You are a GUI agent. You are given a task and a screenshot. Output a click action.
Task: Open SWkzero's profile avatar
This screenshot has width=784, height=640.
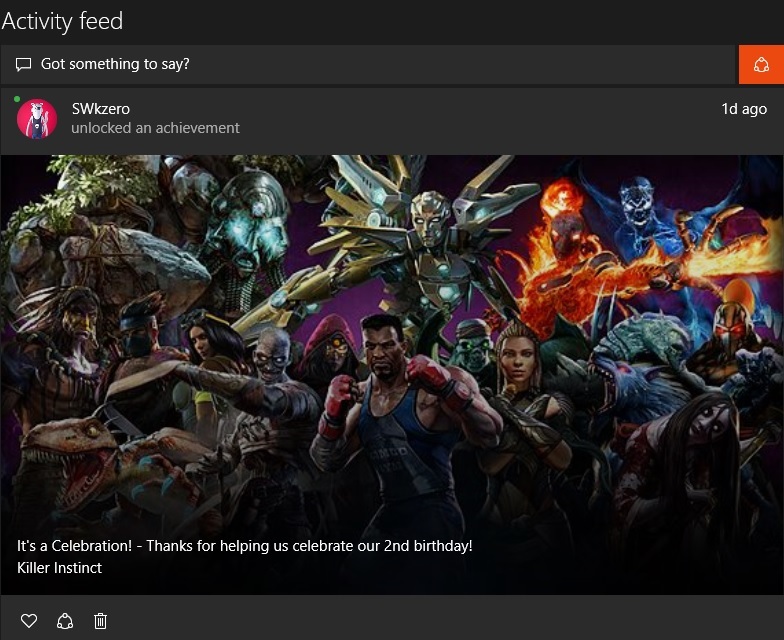coord(37,119)
